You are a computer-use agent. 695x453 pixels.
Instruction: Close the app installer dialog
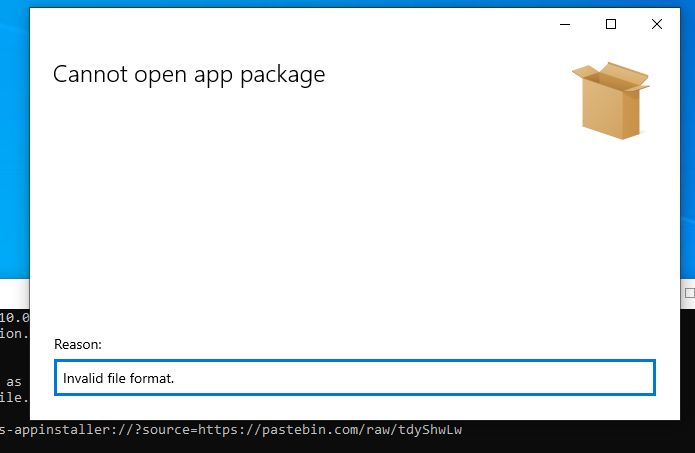tap(657, 24)
